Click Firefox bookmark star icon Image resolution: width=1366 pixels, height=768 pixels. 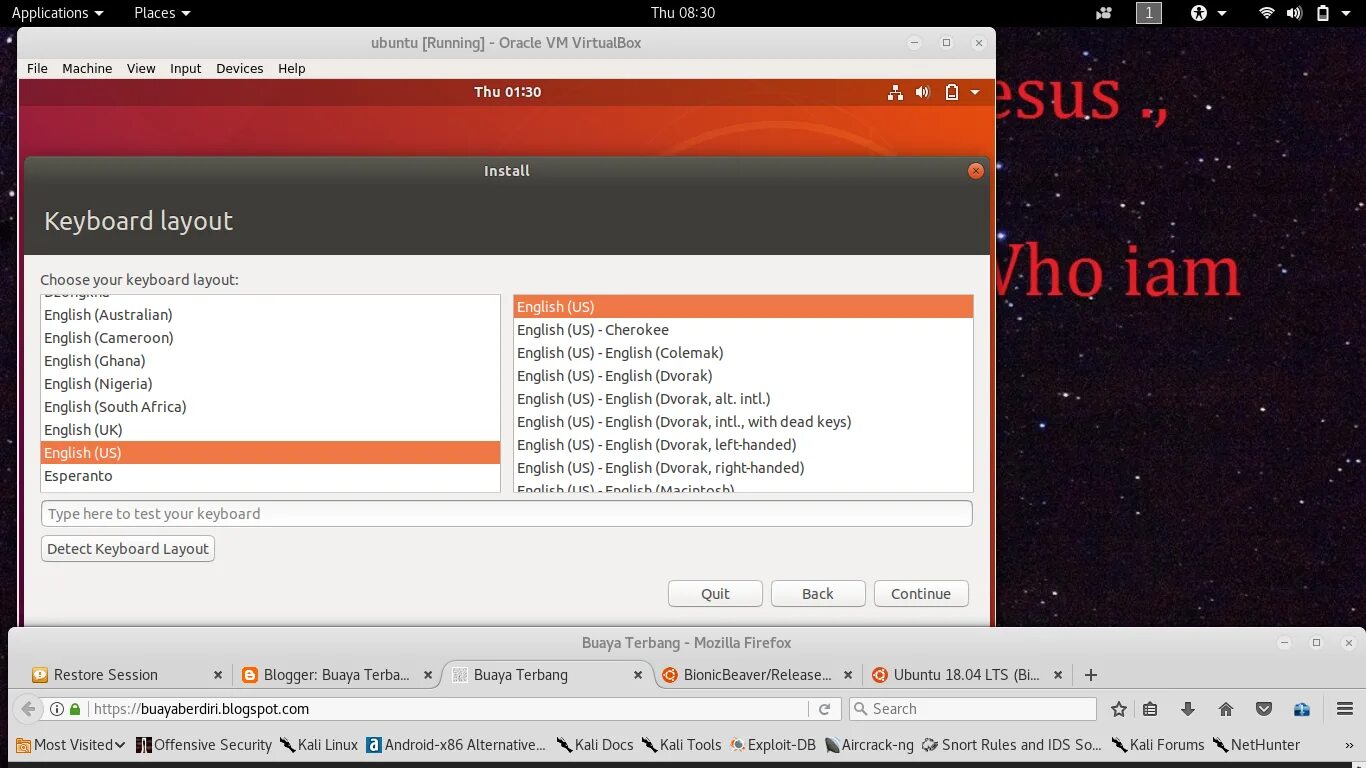tap(1119, 709)
